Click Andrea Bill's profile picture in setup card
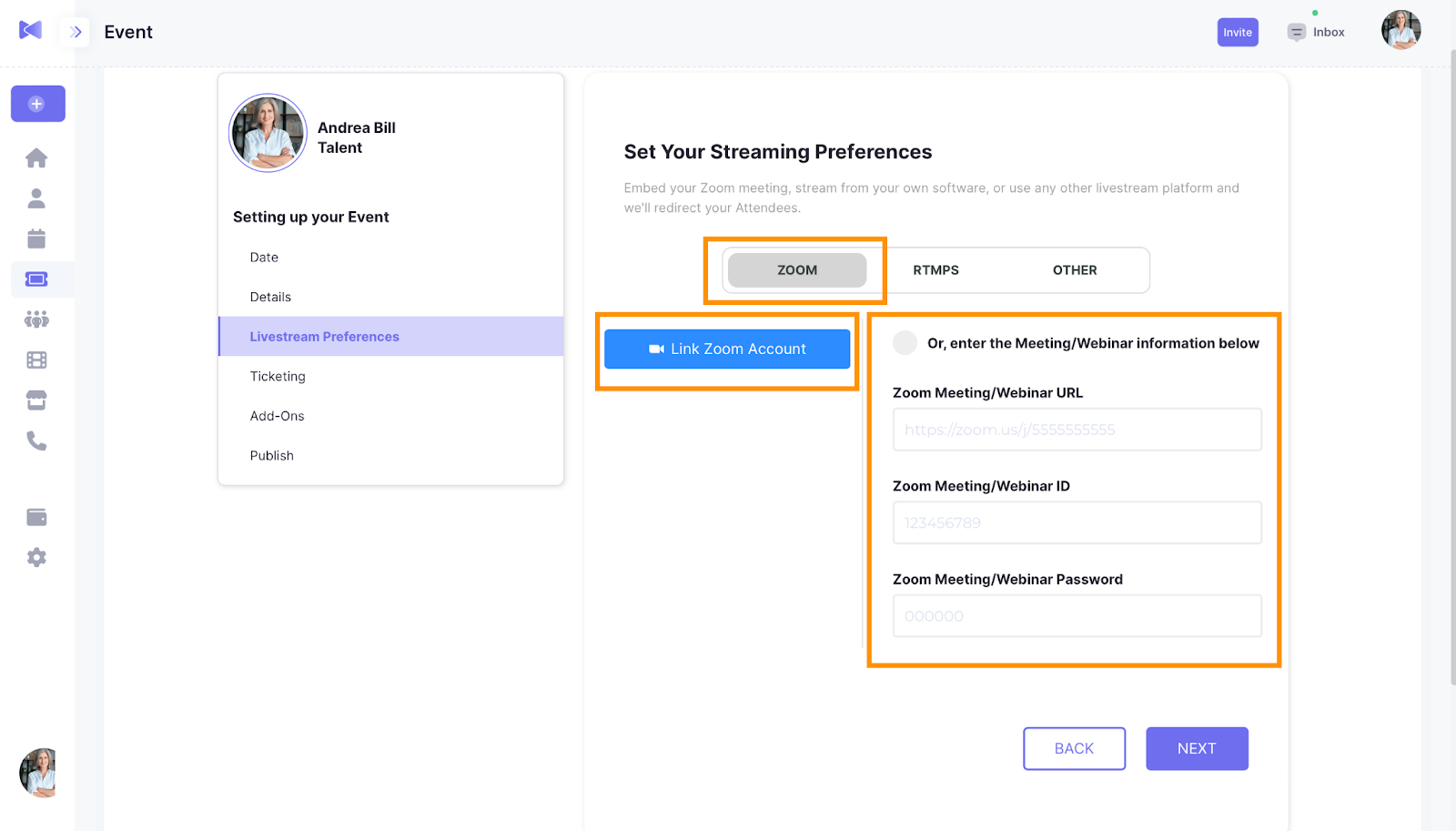 268,133
